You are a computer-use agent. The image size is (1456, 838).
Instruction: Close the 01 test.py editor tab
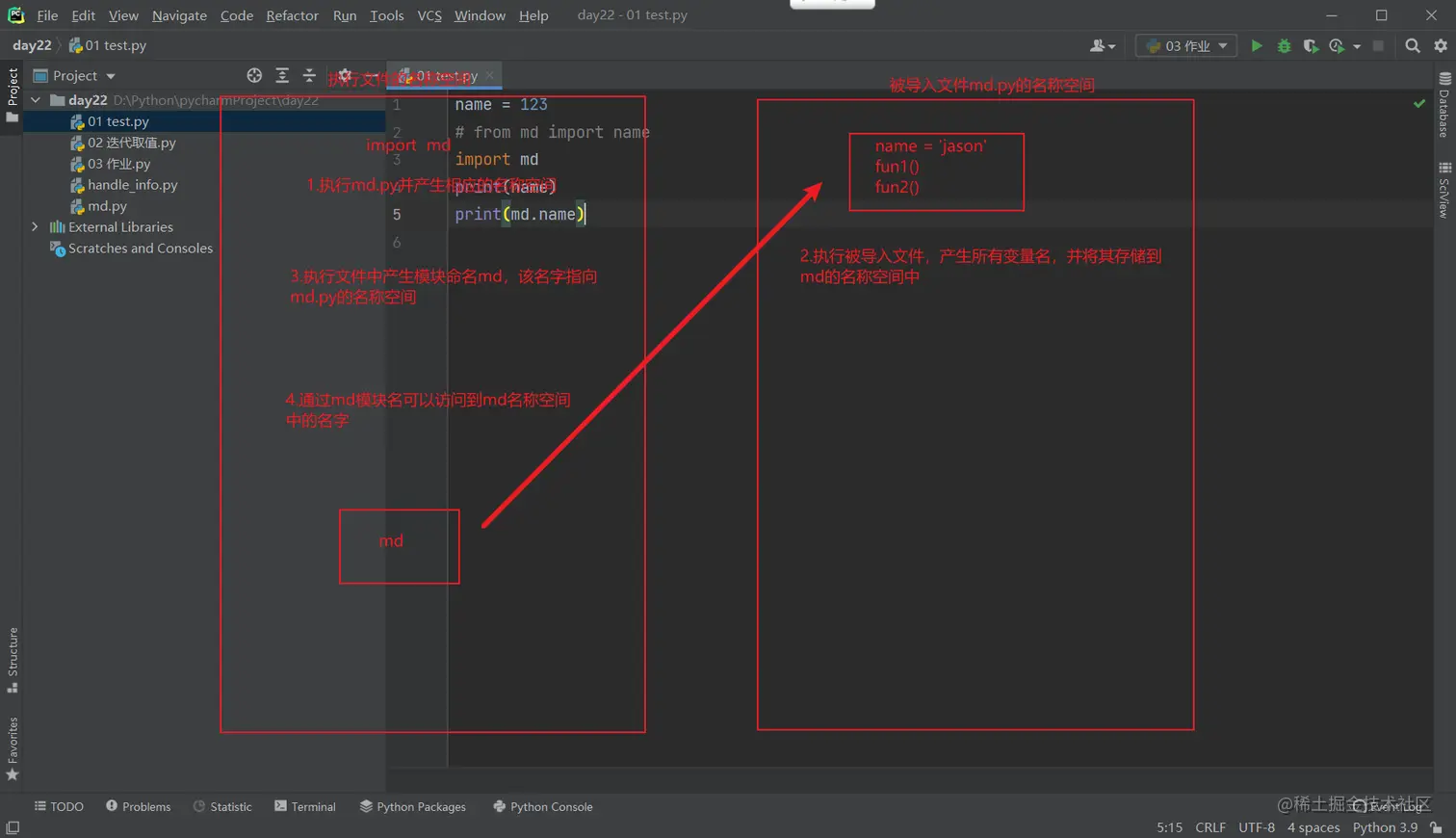coord(490,75)
